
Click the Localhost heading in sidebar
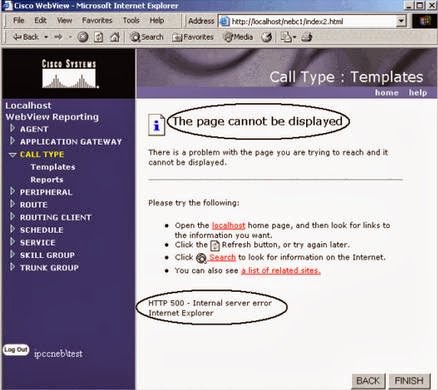click(28, 105)
